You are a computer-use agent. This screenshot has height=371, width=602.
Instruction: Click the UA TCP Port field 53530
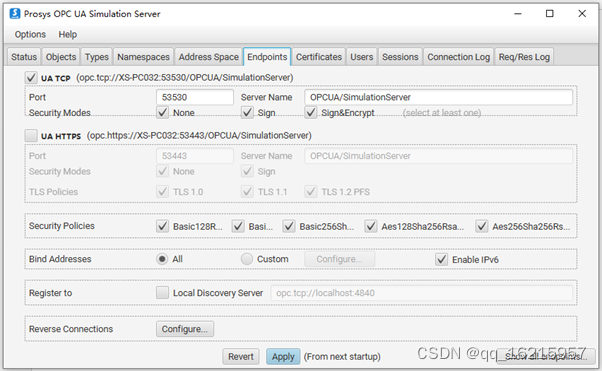195,97
